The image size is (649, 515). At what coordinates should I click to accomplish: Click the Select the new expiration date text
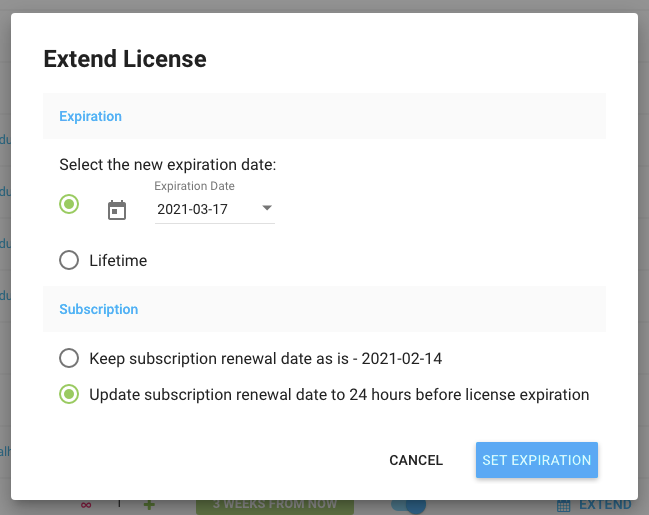point(167,164)
